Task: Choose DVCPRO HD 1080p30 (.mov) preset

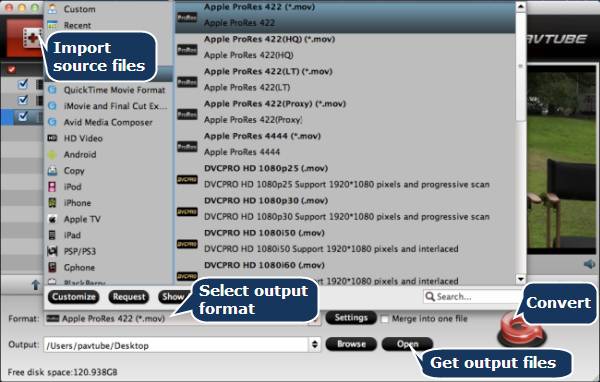Action: [345, 209]
